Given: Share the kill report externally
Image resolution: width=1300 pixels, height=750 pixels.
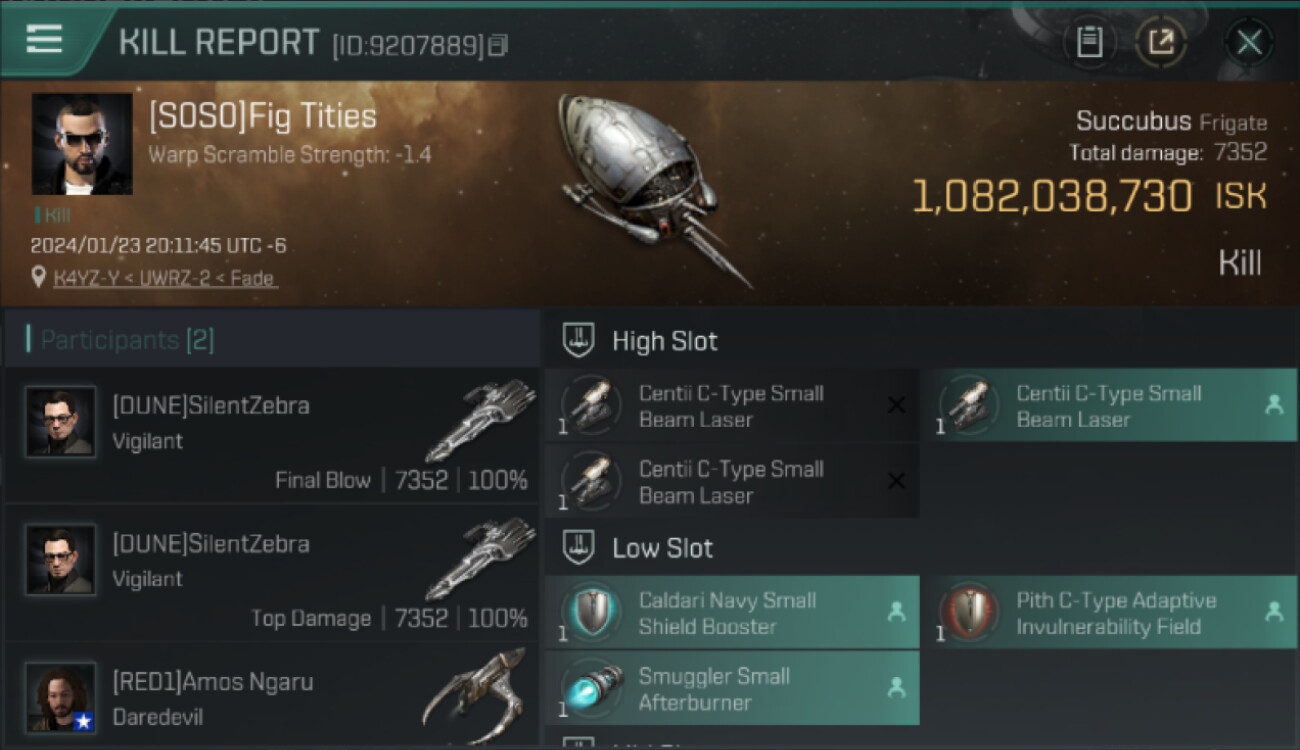Looking at the screenshot, I should (1161, 42).
